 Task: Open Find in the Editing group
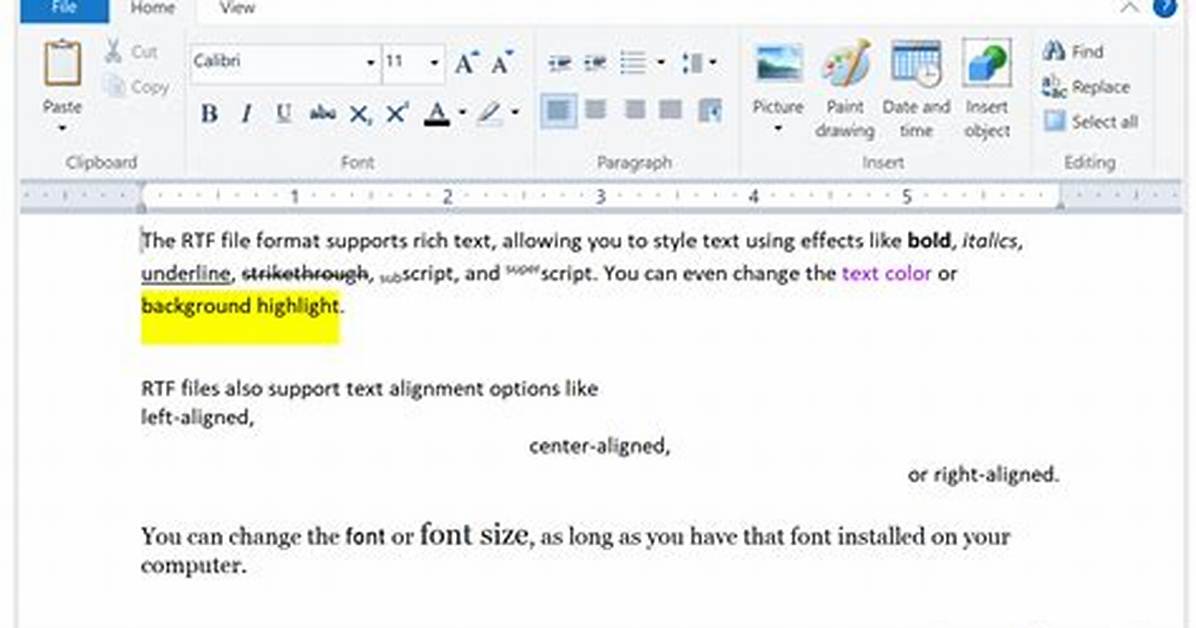(1073, 51)
